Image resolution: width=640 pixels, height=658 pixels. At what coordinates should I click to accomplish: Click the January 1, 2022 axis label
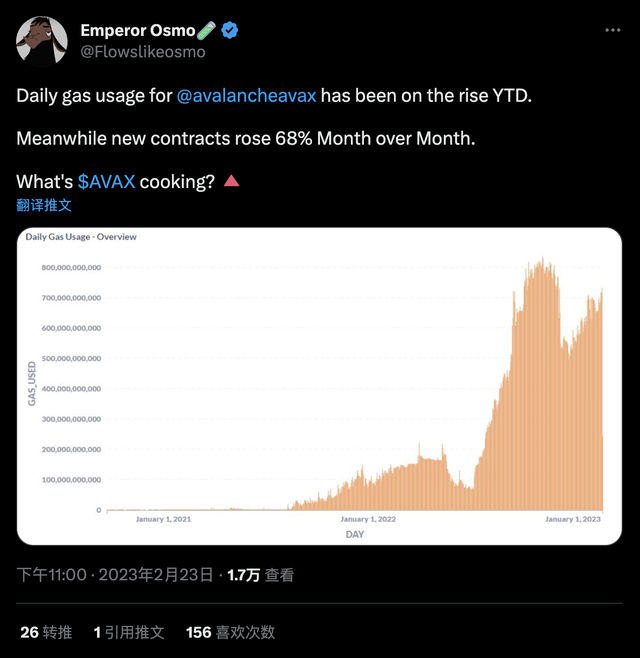368,520
